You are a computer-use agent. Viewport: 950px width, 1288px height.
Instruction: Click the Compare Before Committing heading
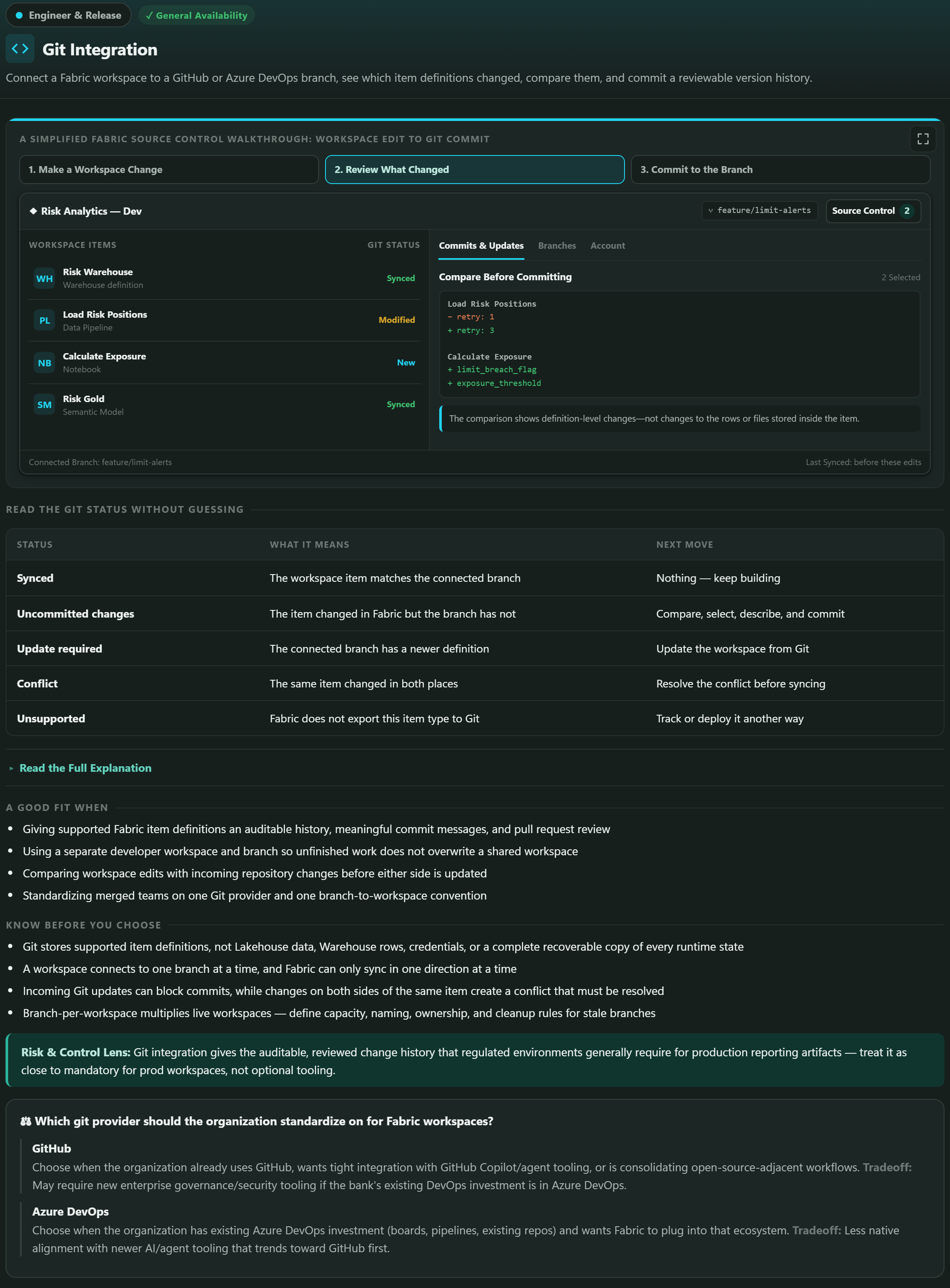tap(505, 277)
